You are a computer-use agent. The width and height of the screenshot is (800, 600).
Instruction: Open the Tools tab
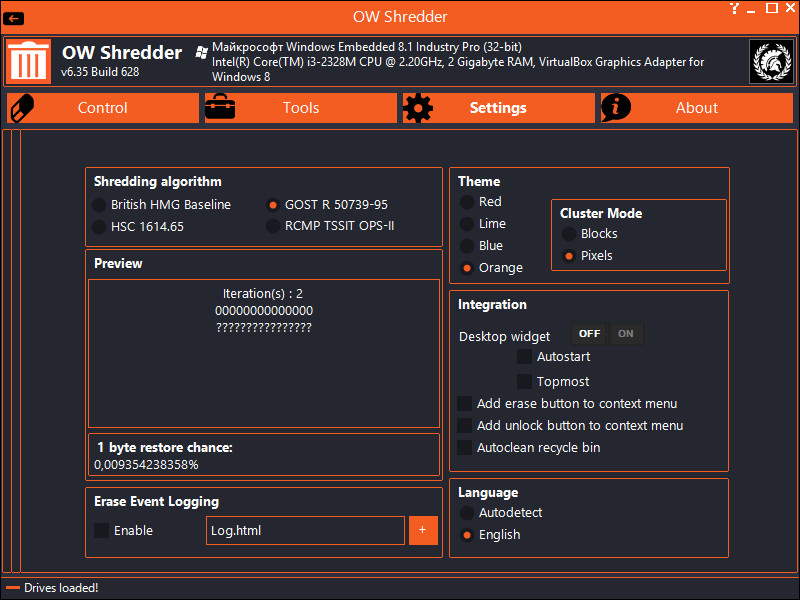pos(301,108)
